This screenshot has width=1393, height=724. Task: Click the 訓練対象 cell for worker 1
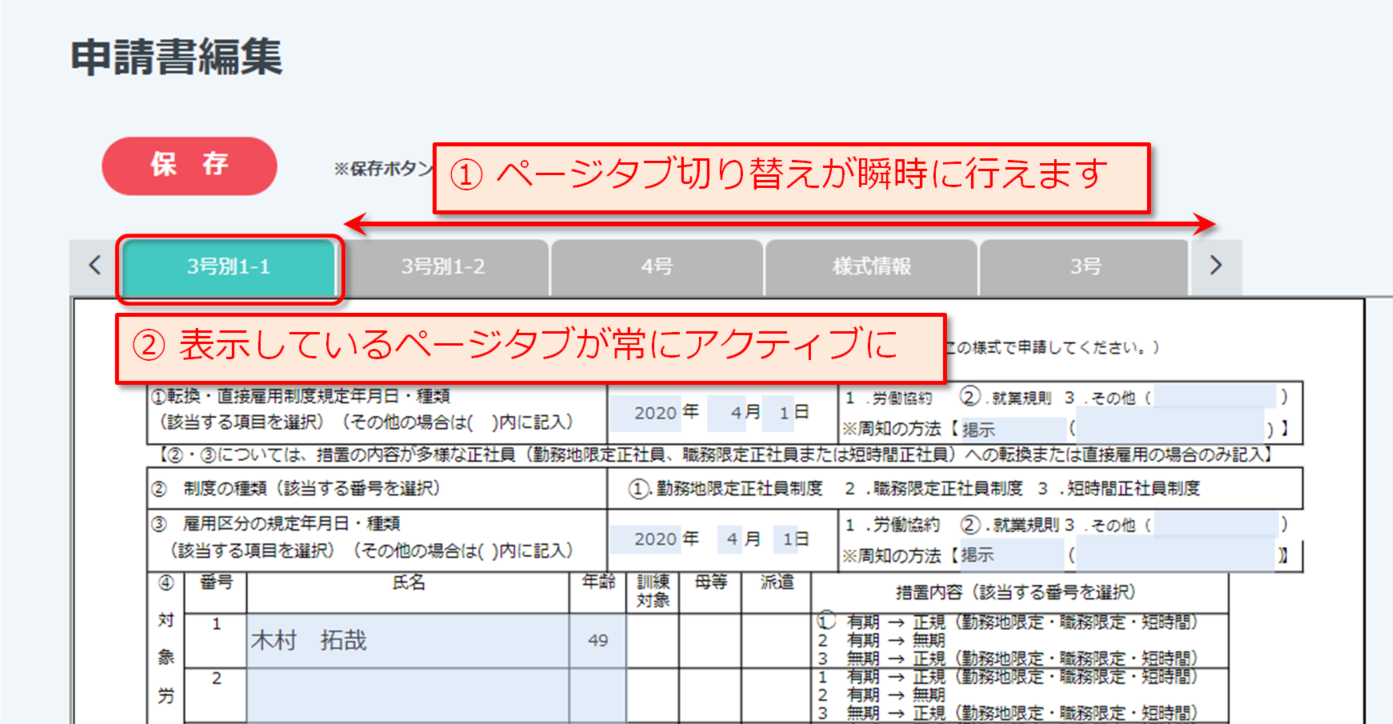[653, 641]
